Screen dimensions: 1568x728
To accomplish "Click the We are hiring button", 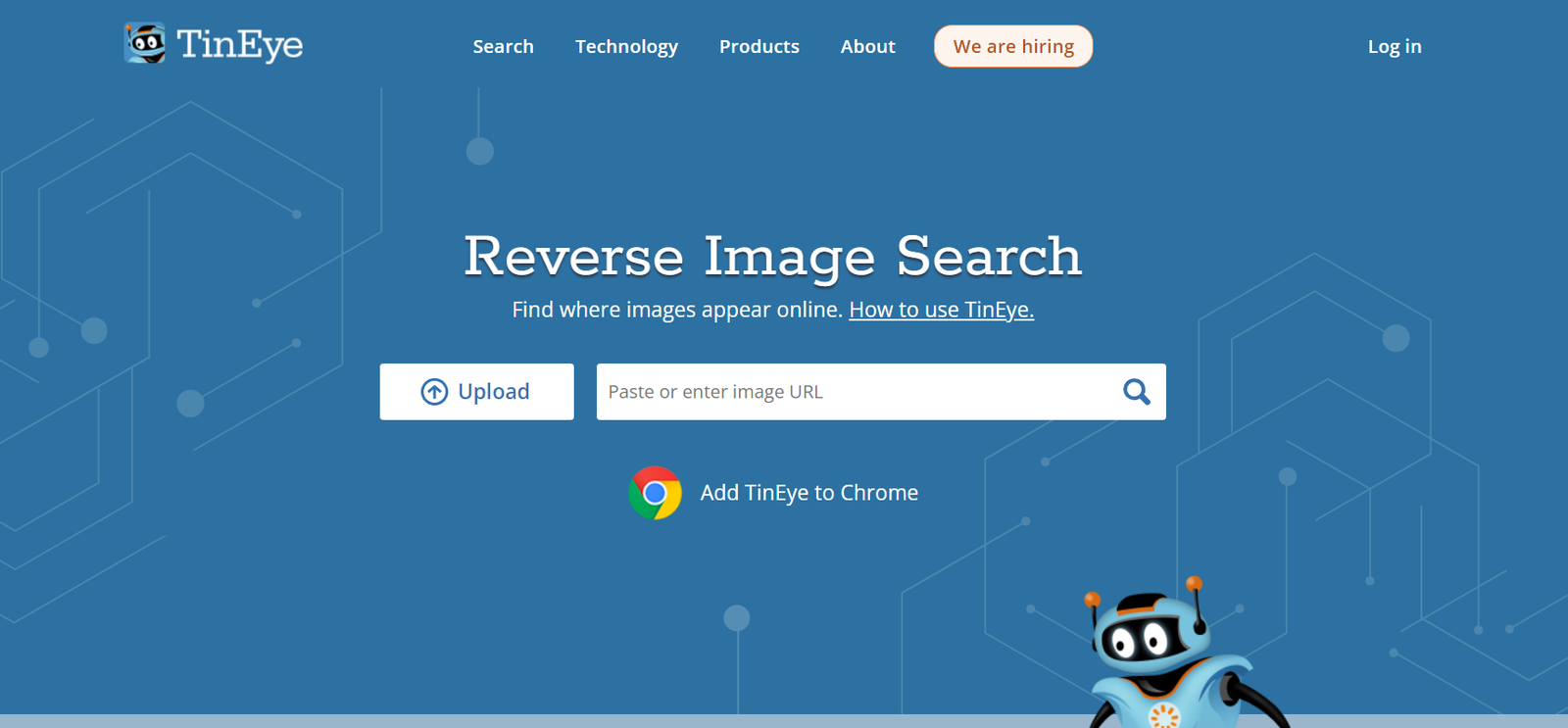I will click(1013, 46).
